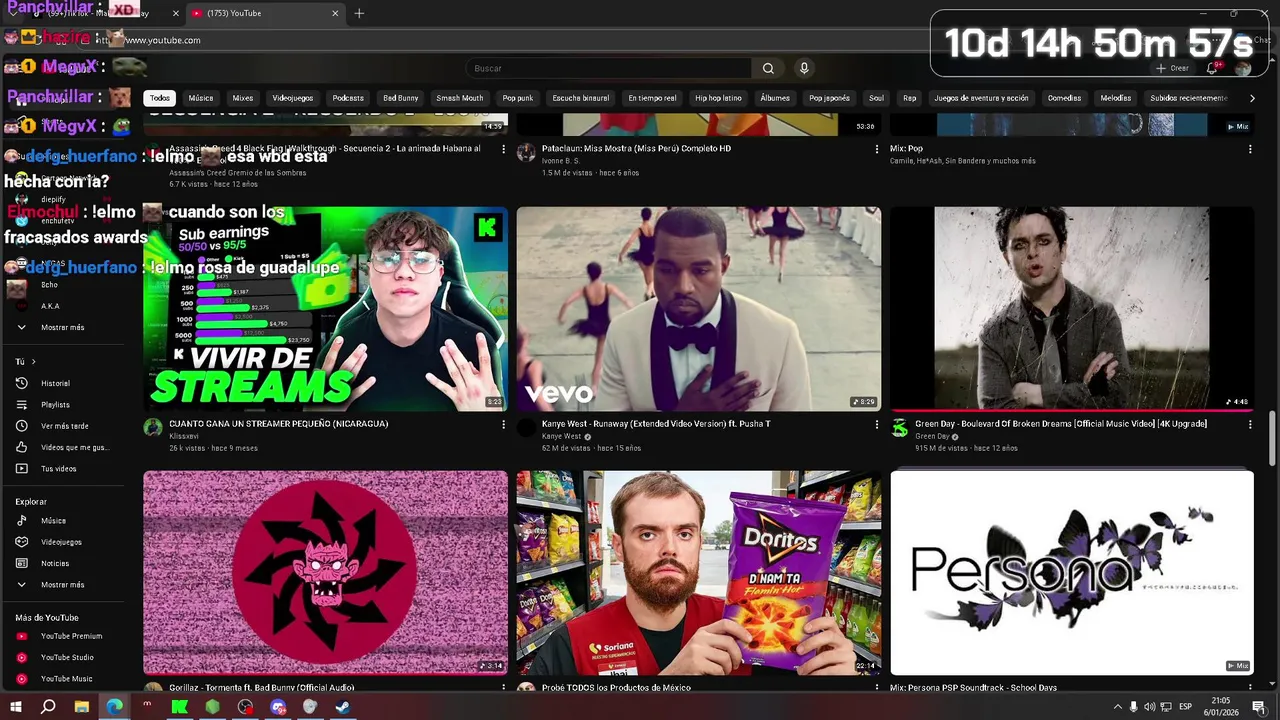This screenshot has height=720, width=1280.
Task: Open YouTube Studio link
Action: pos(67,657)
